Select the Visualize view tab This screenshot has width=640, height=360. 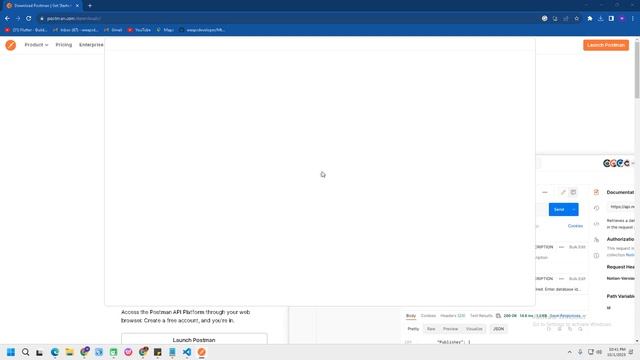(474, 329)
